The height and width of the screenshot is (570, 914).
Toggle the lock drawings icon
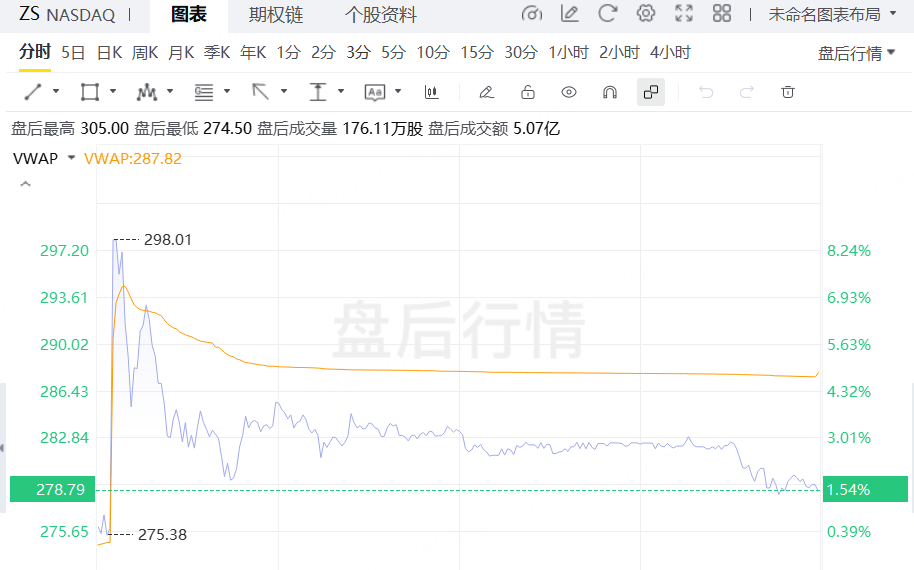tap(528, 92)
